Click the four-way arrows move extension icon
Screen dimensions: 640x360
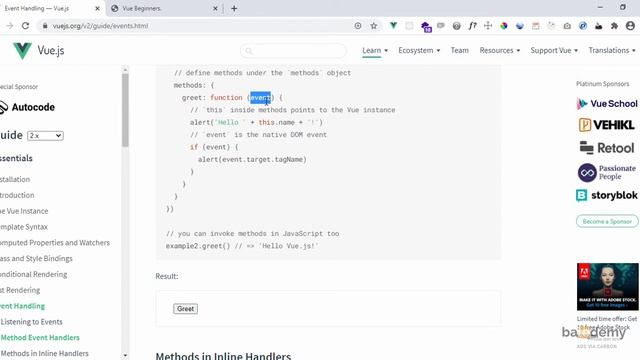(488, 26)
